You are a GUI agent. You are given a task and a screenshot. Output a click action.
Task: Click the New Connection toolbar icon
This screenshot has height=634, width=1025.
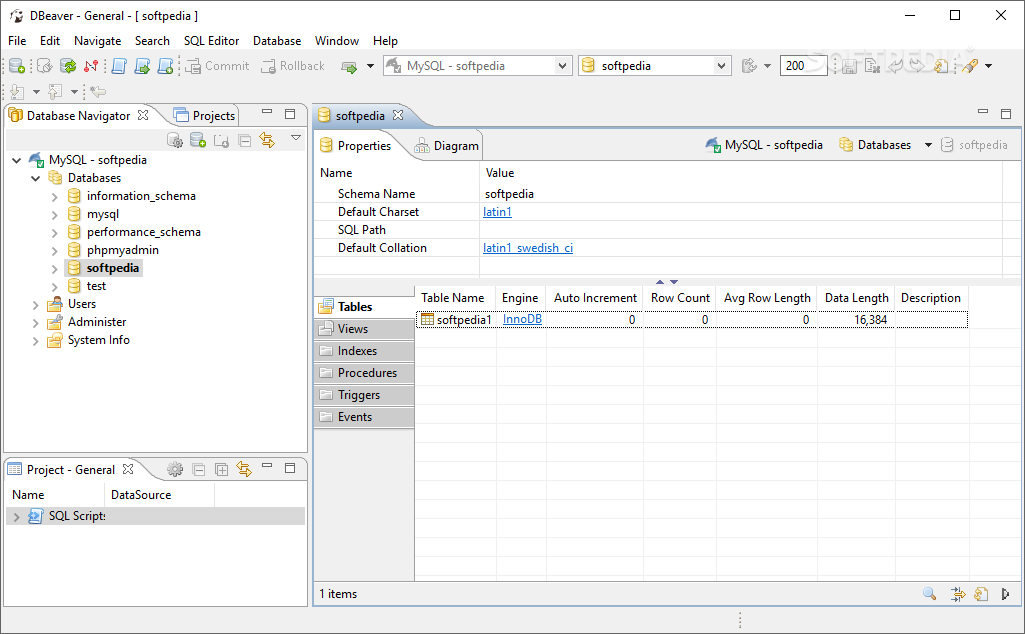point(17,66)
